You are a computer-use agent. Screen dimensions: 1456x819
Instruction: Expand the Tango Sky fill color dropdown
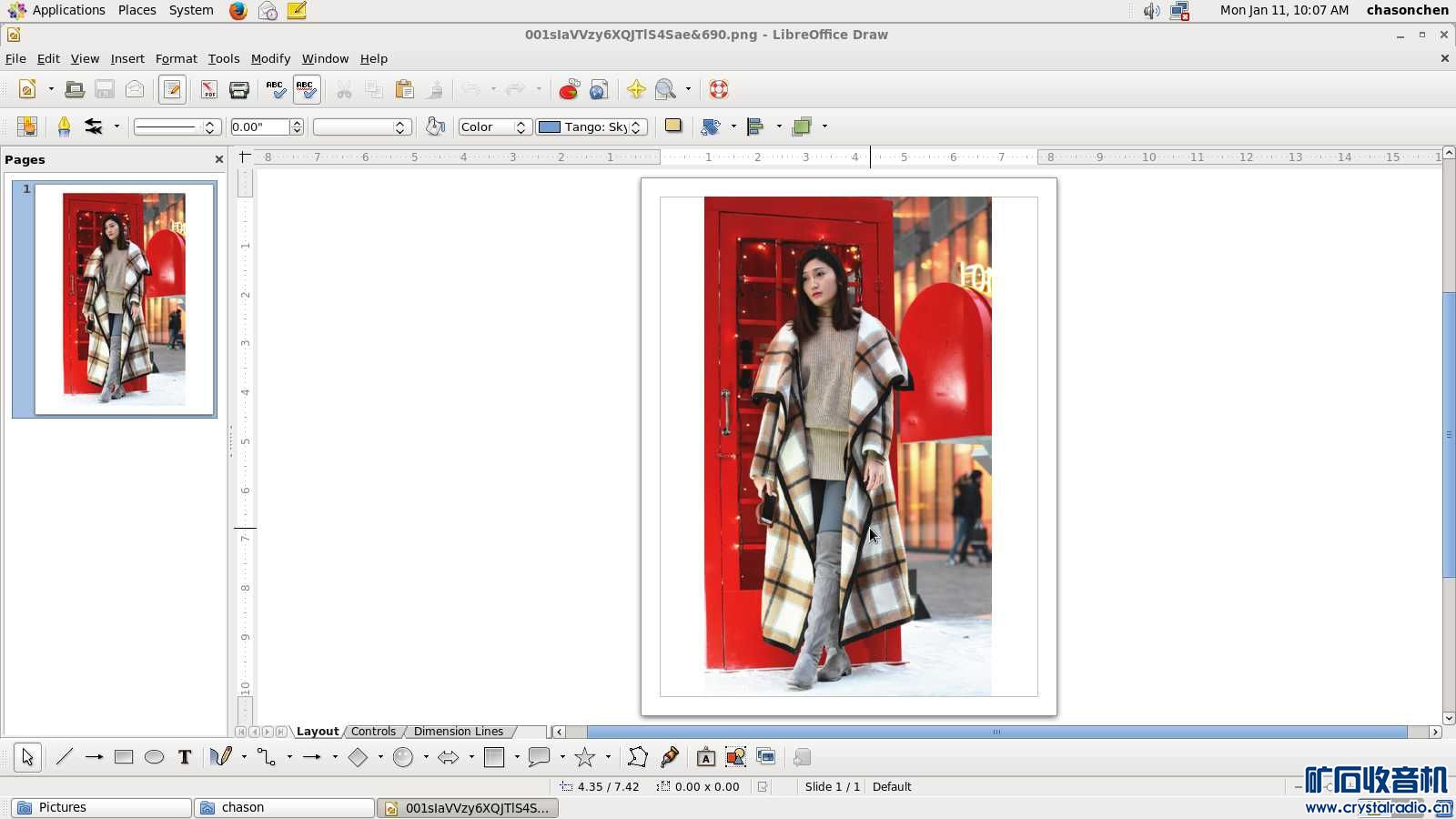(x=636, y=126)
